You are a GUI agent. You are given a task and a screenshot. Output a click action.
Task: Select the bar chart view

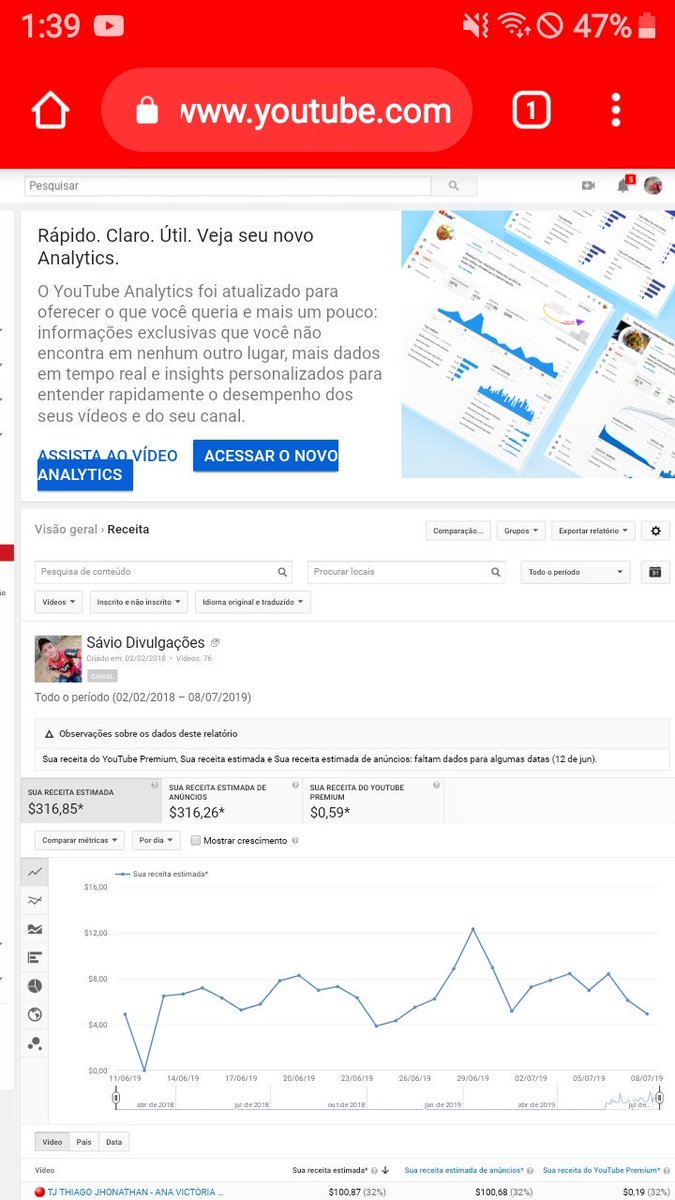tap(35, 958)
